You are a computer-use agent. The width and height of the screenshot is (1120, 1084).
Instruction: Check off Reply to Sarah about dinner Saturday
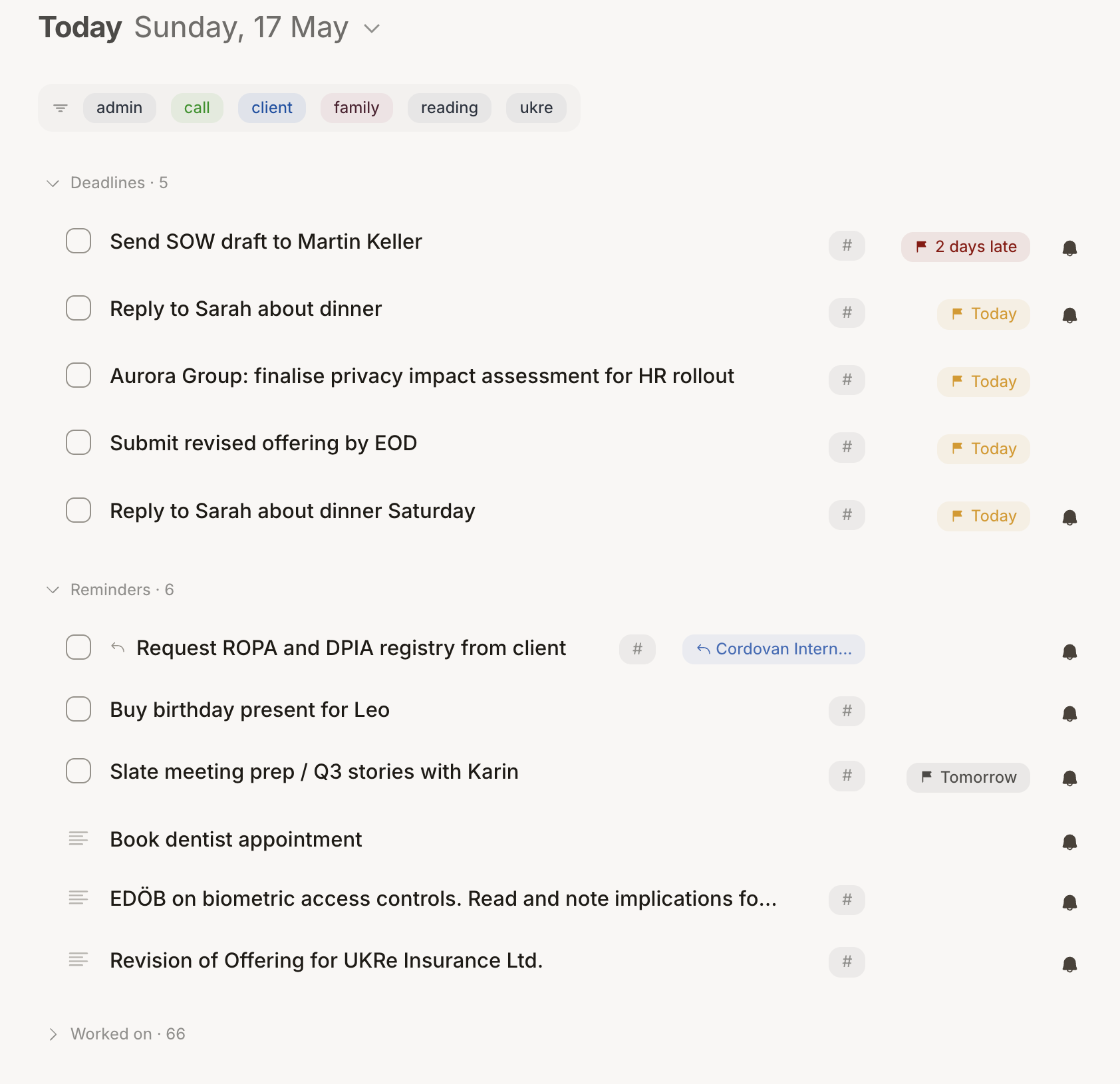(x=78, y=510)
